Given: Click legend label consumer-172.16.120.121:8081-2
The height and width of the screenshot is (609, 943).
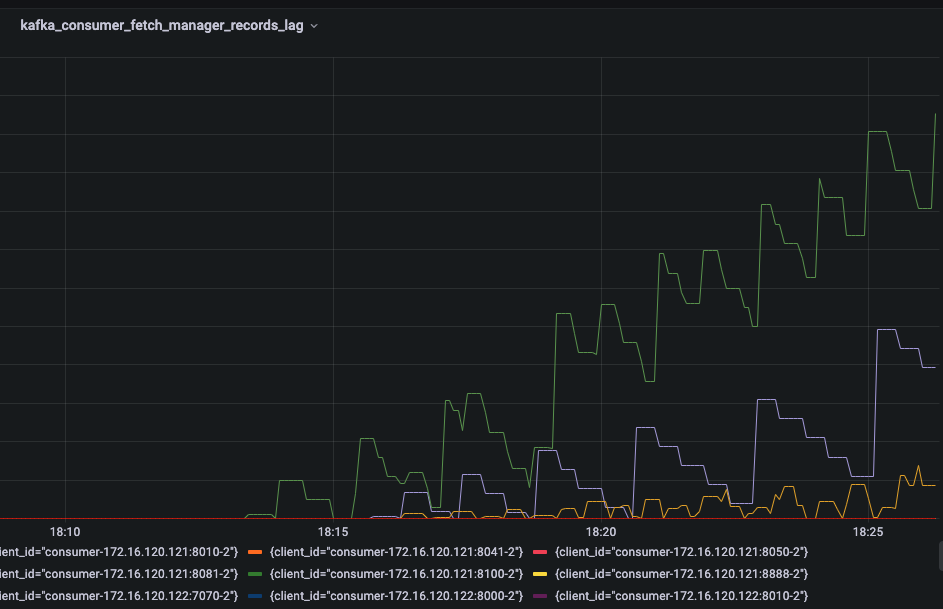Looking at the screenshot, I should tap(118, 574).
